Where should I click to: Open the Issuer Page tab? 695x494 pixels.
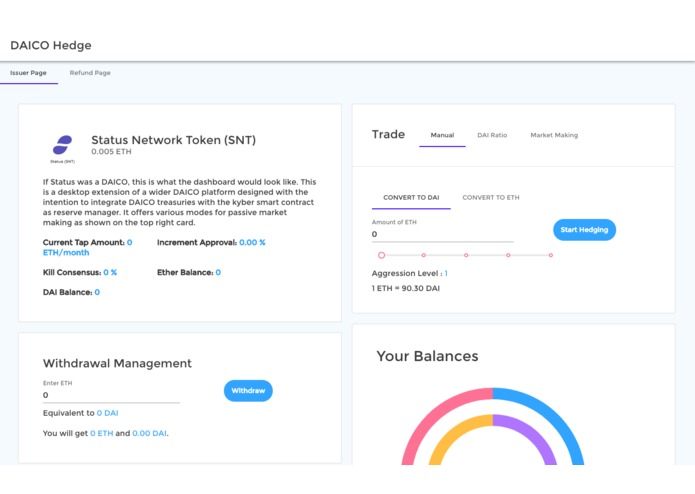click(x=28, y=73)
